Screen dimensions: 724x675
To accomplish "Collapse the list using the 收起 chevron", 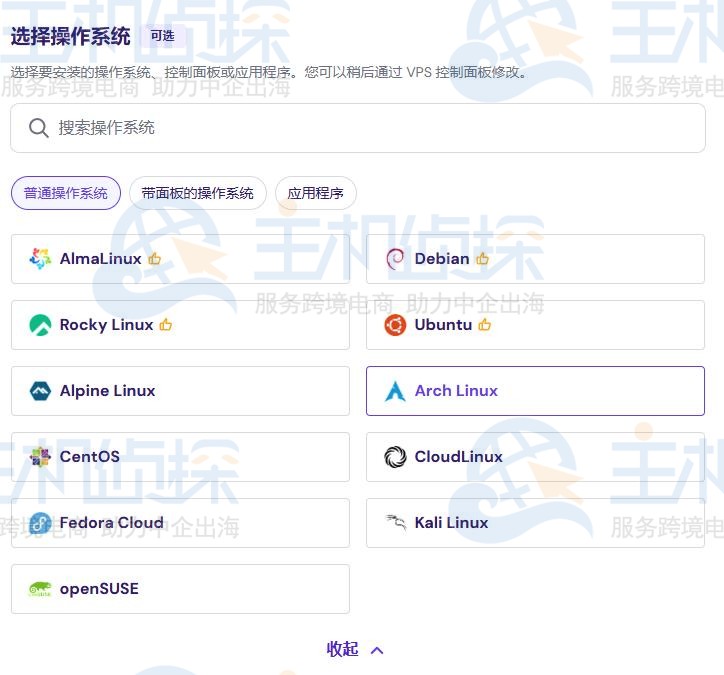I will point(377,650).
